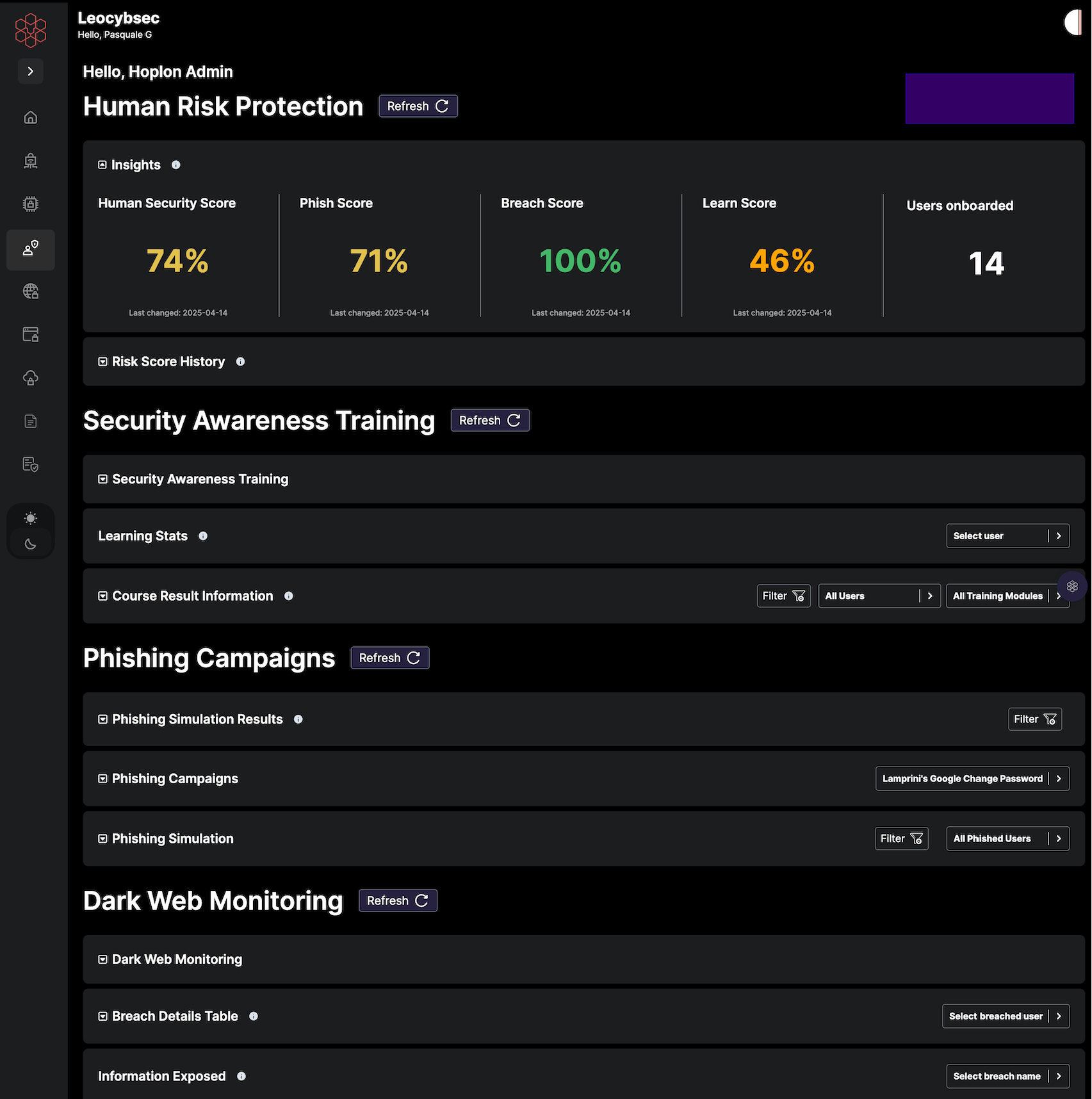Click the floating hexagon assistant icon
Viewport: 1092px width, 1099px height.
click(1072, 586)
